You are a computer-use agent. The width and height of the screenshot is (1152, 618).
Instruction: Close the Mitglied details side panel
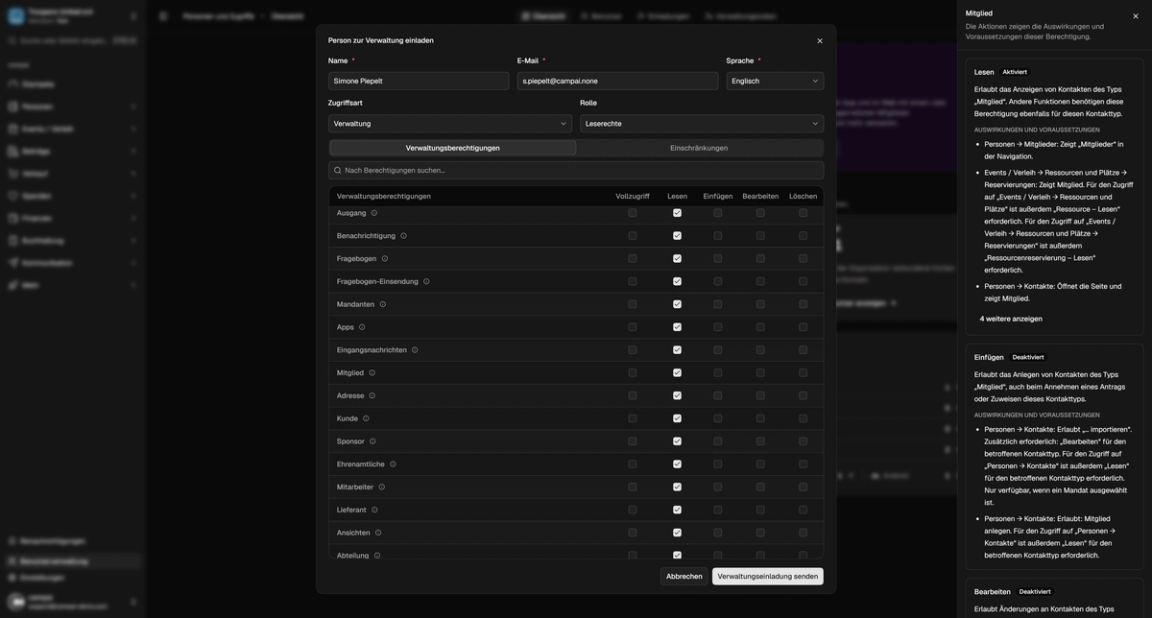point(1135,16)
